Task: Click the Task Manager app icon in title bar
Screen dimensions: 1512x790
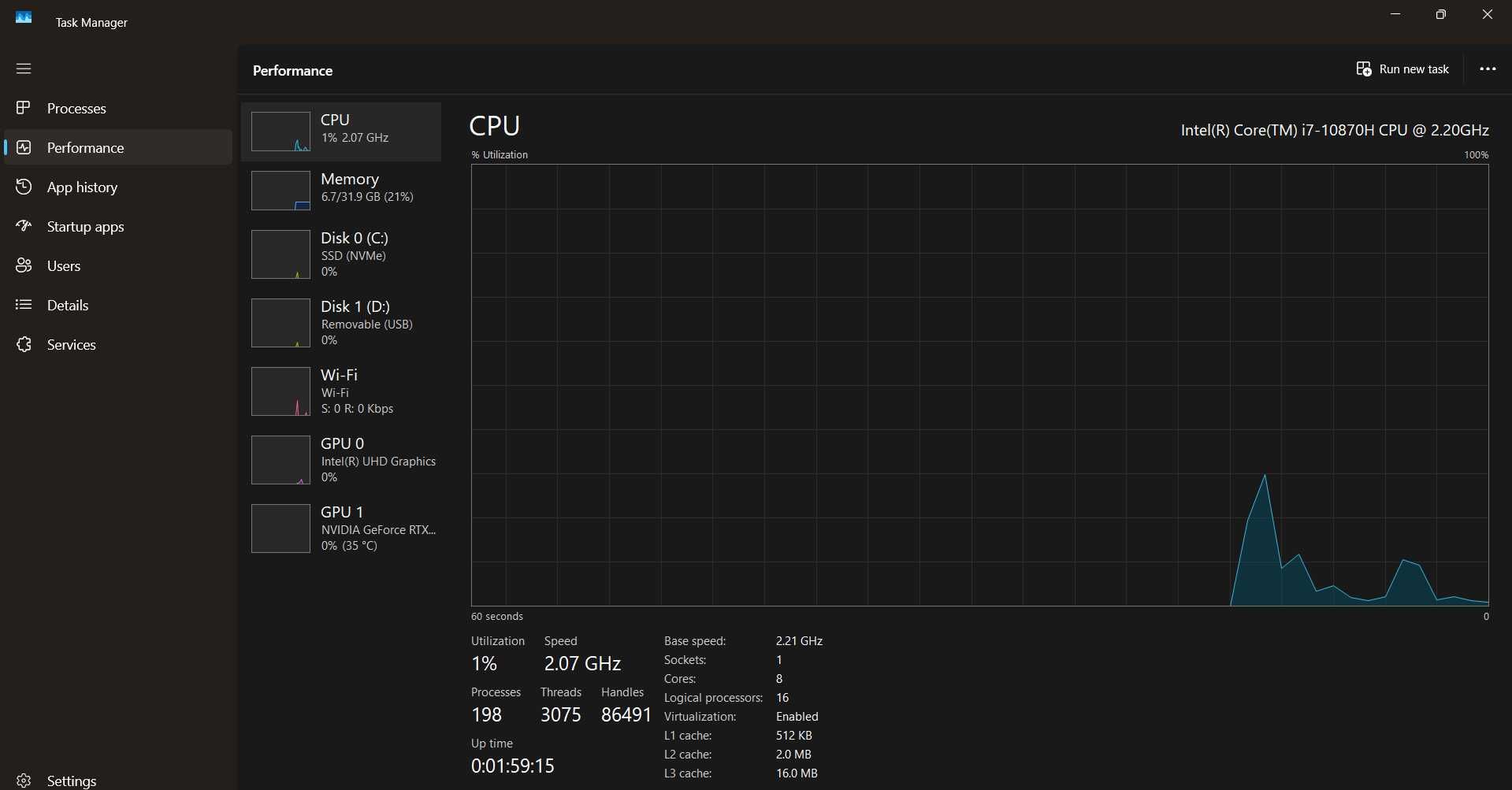Action: coord(24,17)
